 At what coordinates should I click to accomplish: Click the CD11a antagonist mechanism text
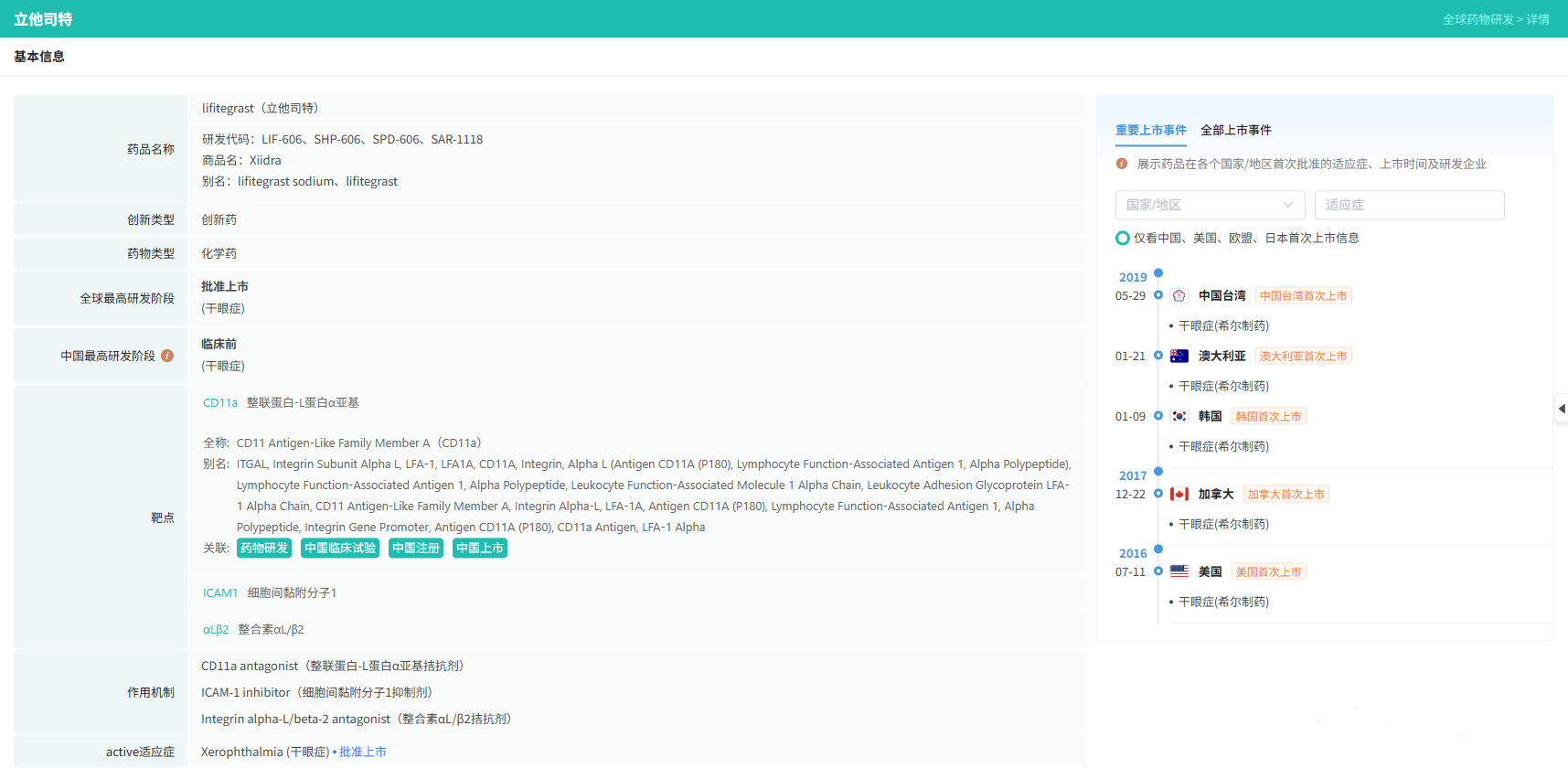pyautogui.click(x=333, y=666)
